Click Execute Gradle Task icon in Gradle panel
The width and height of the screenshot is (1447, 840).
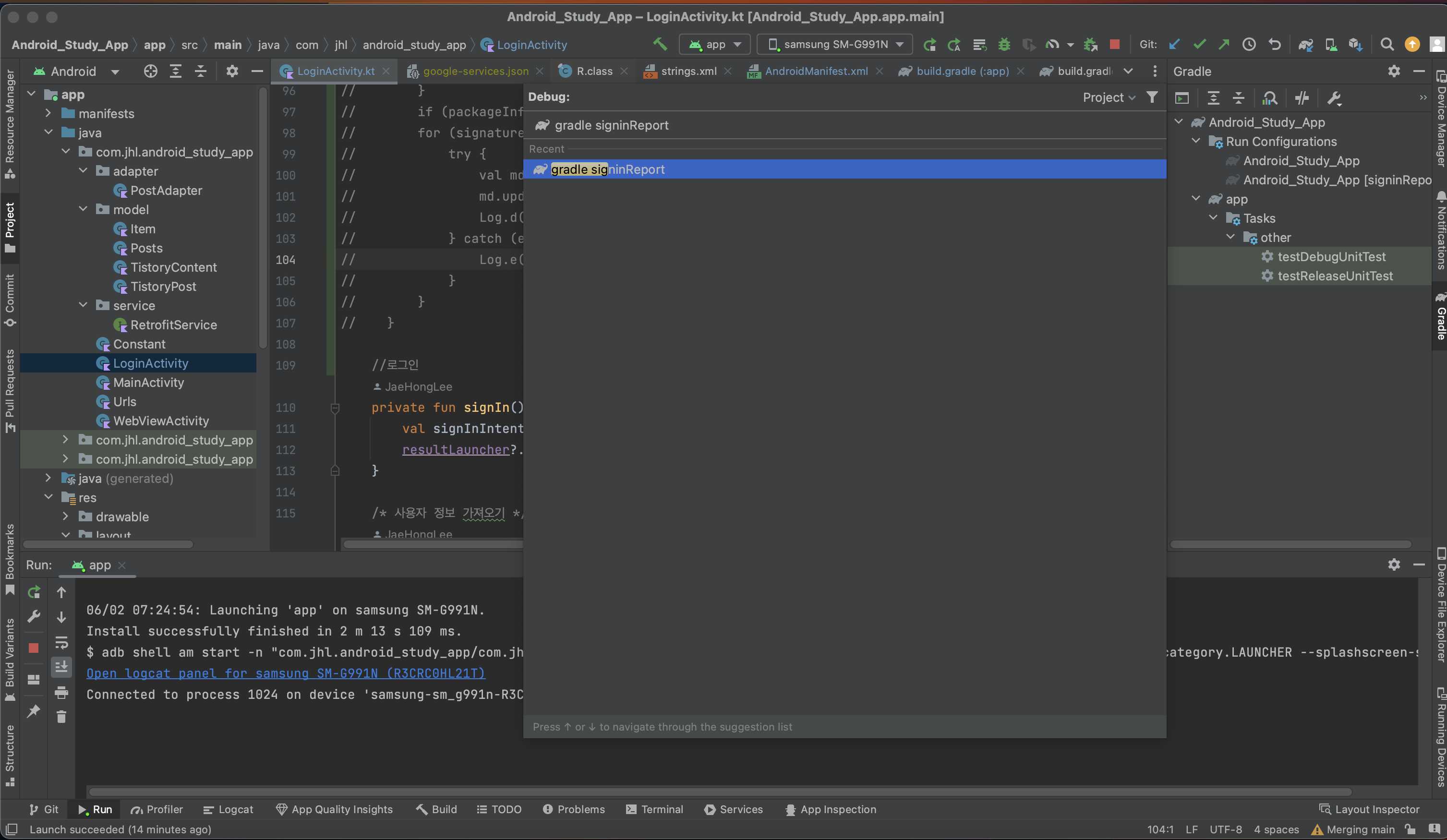[1182, 98]
